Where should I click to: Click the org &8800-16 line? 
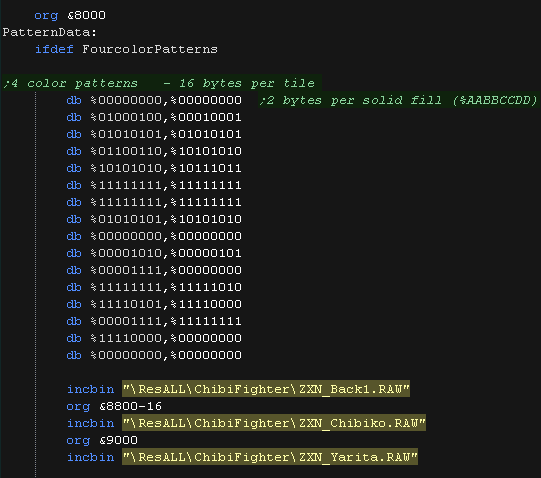114,406
